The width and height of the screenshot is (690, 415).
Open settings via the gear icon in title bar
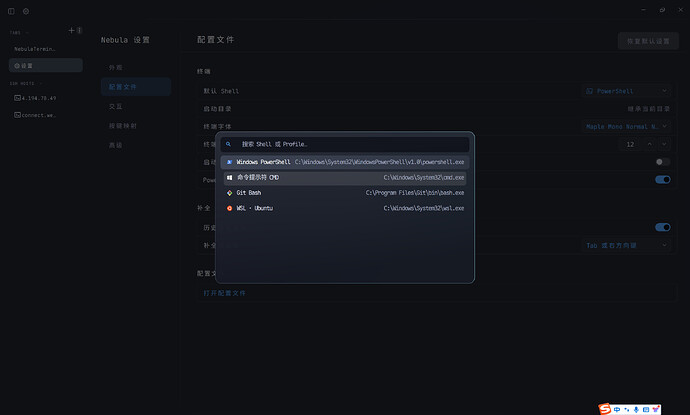pyautogui.click(x=26, y=11)
